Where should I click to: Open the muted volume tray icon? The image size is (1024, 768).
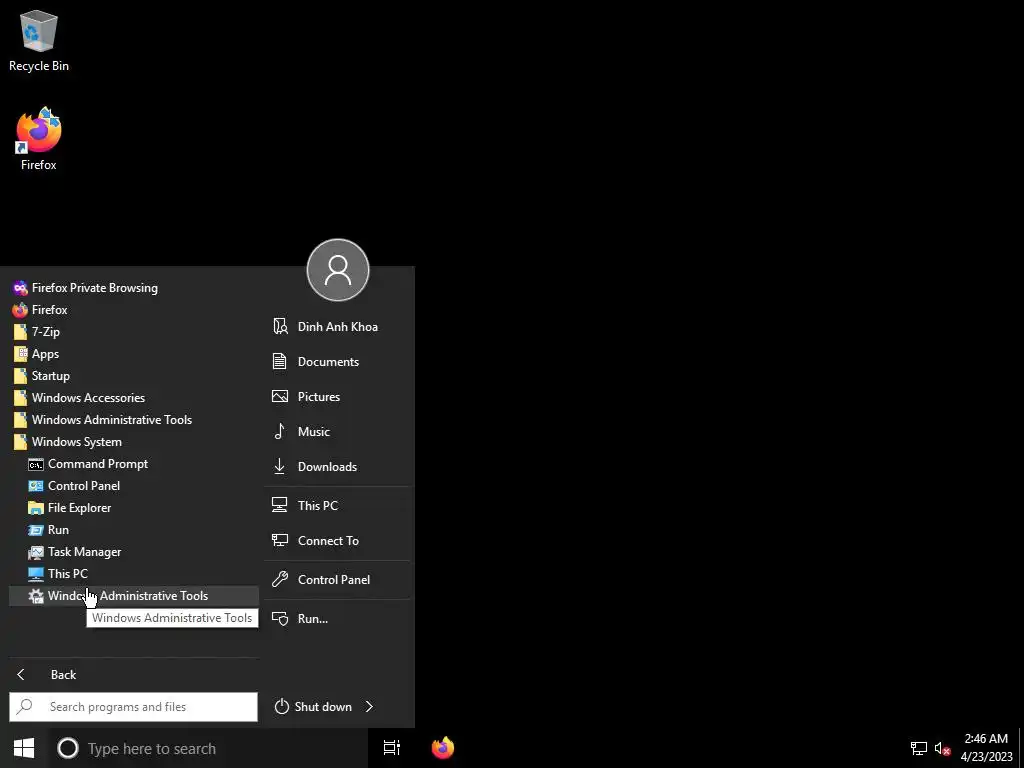tap(942, 748)
